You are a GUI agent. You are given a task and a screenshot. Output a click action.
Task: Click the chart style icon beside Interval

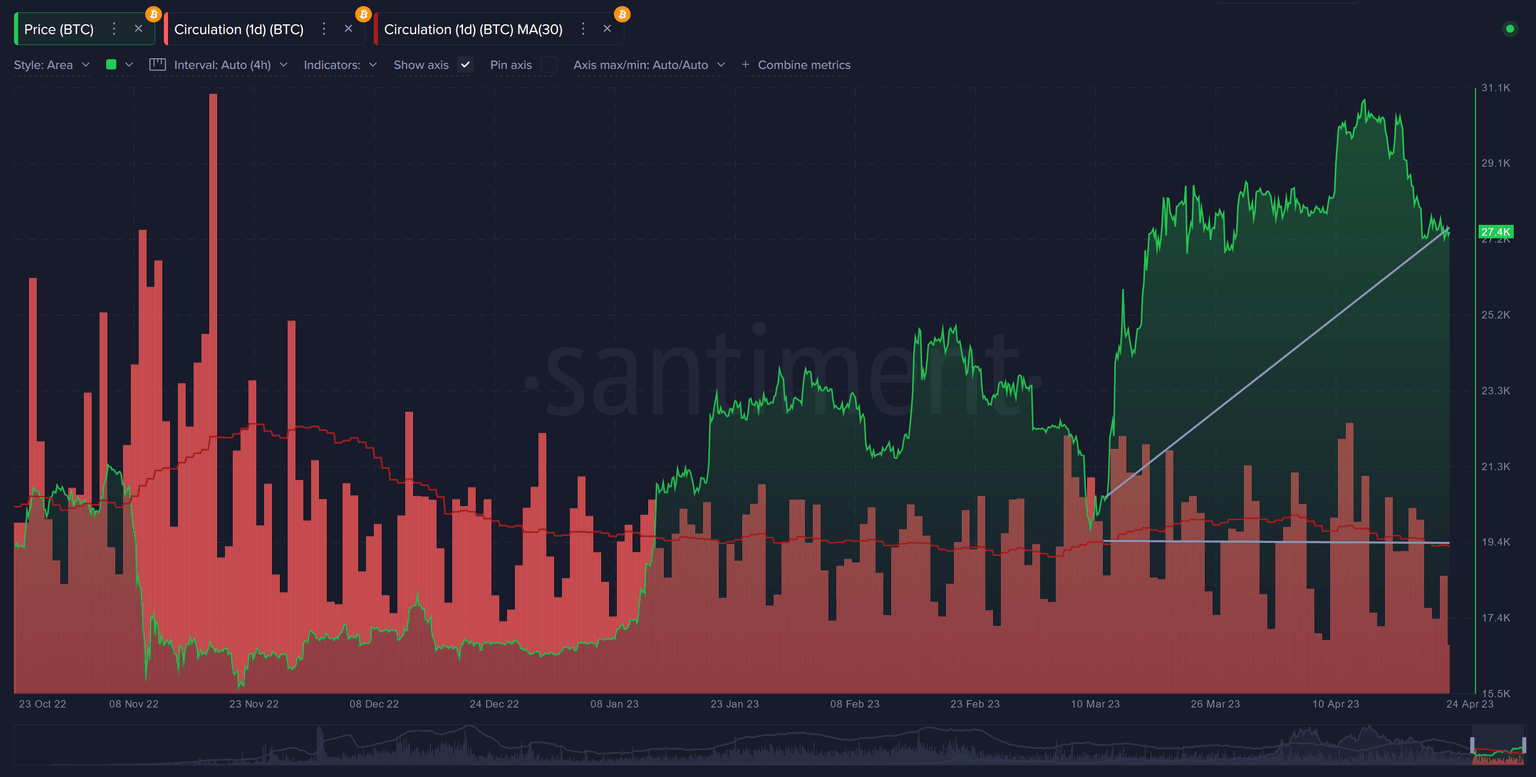(157, 64)
